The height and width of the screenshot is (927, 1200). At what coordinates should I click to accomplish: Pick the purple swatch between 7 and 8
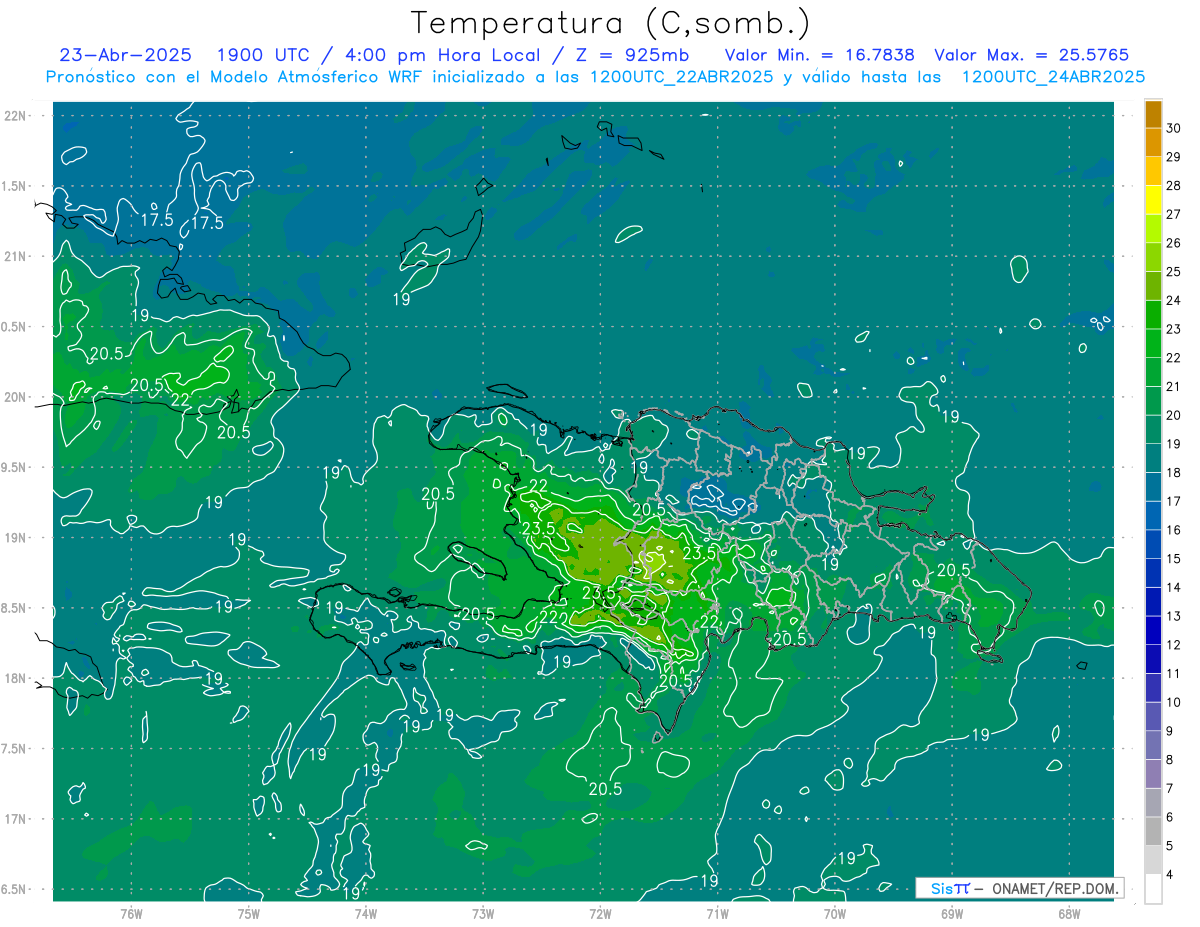[1153, 774]
